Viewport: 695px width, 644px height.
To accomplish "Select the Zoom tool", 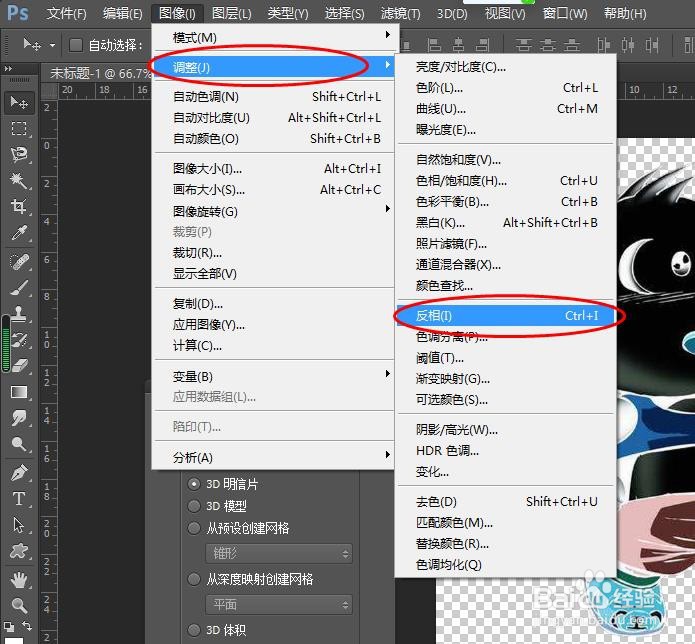I will tap(19, 605).
